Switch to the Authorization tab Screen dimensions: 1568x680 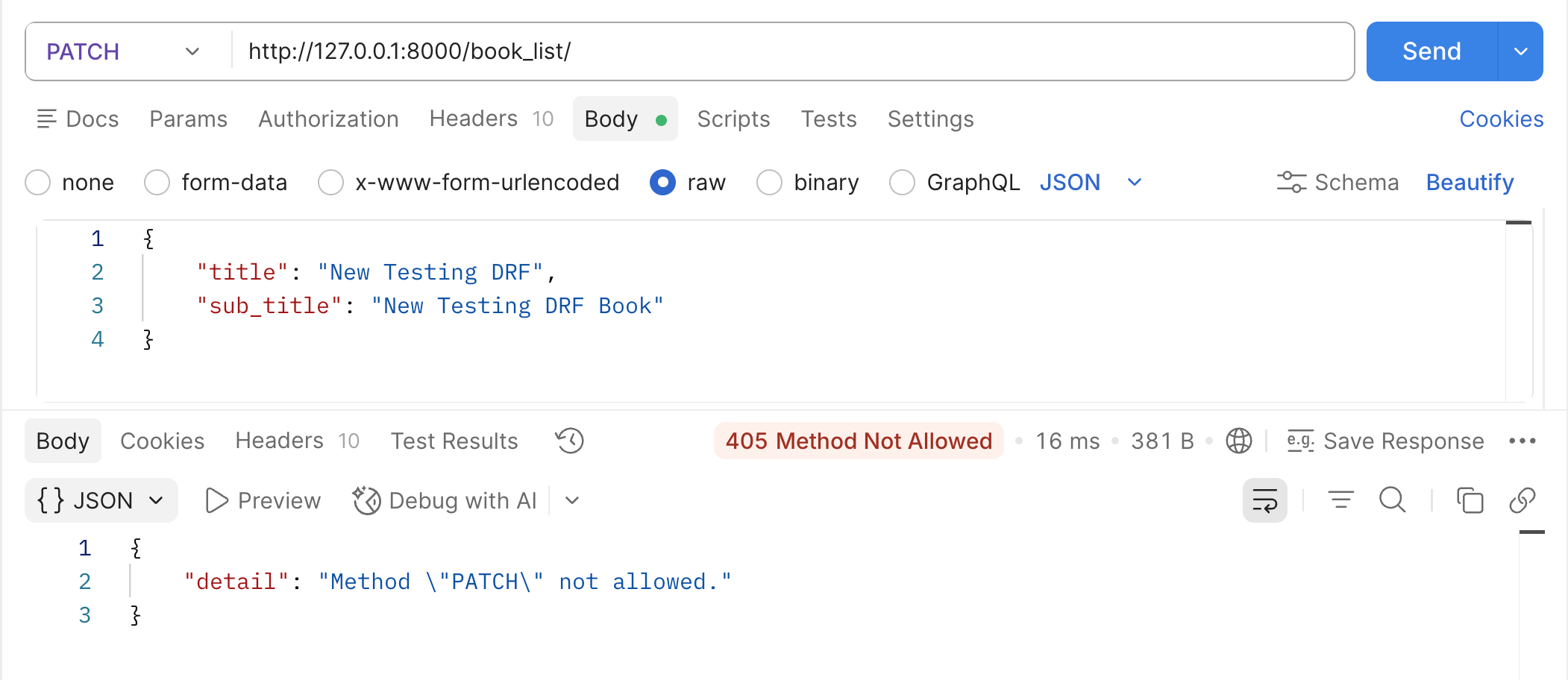point(328,119)
